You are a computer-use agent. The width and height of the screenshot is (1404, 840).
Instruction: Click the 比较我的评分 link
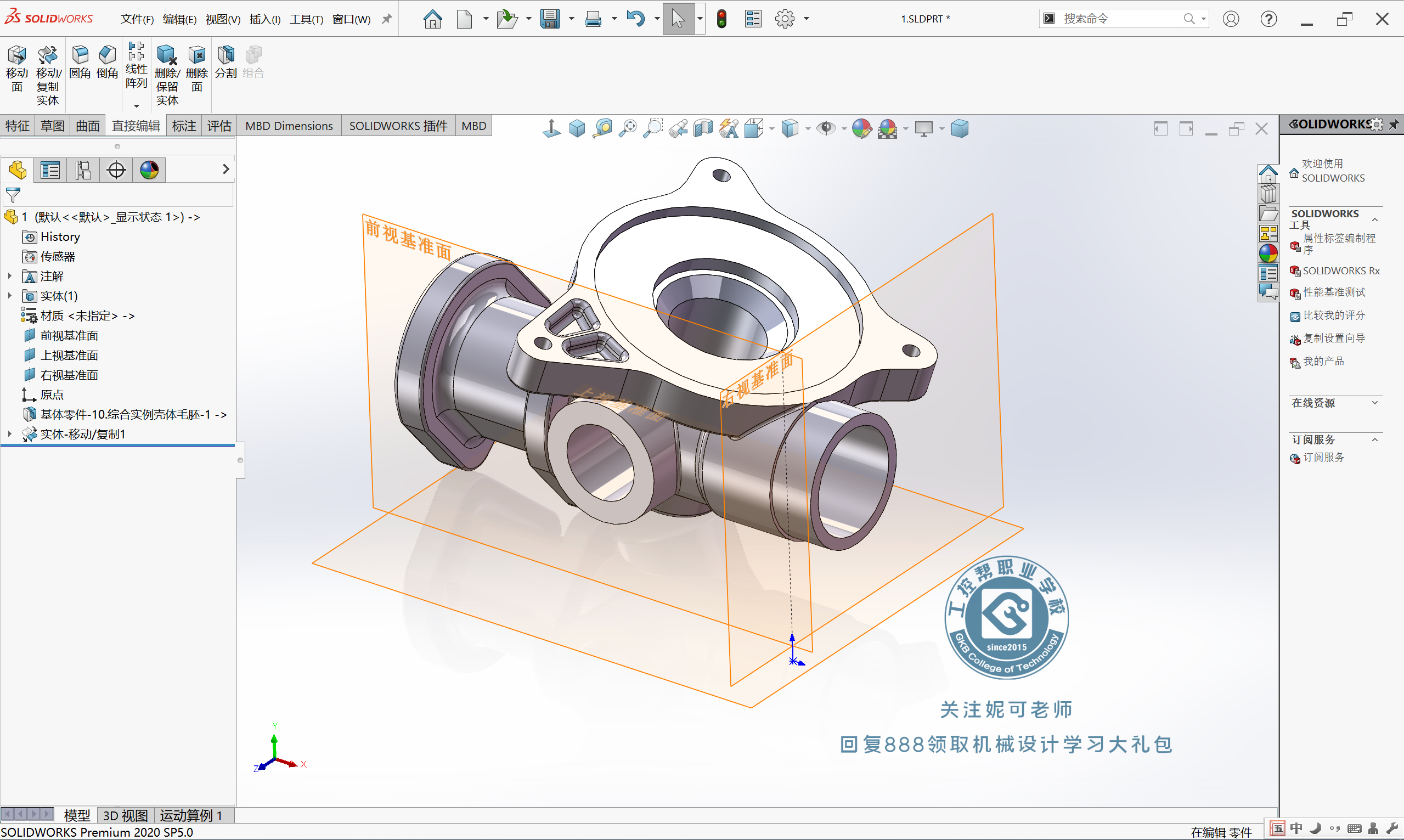click(1334, 315)
